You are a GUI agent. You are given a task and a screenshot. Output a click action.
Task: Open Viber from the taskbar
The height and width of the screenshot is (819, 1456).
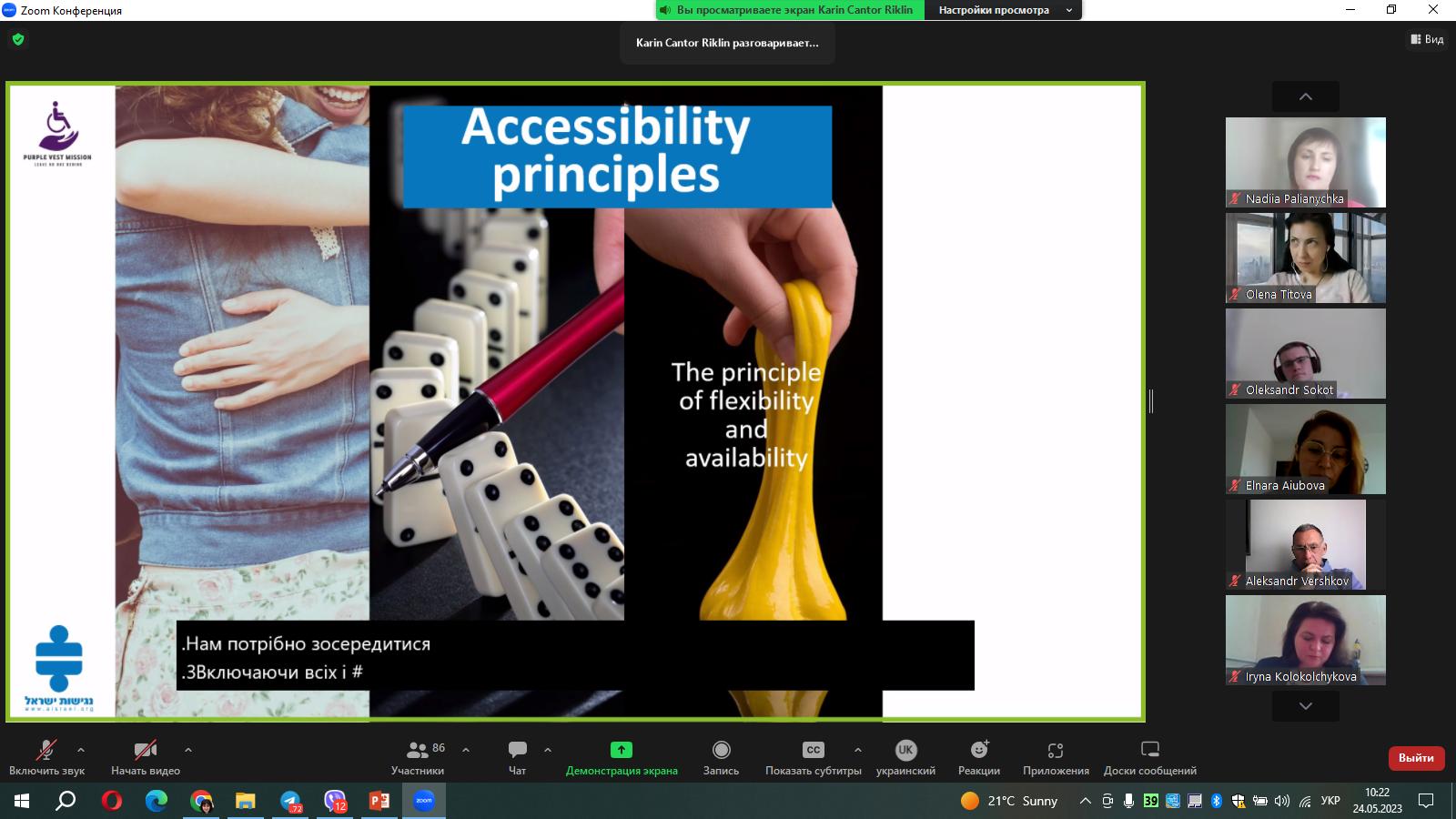[335, 801]
